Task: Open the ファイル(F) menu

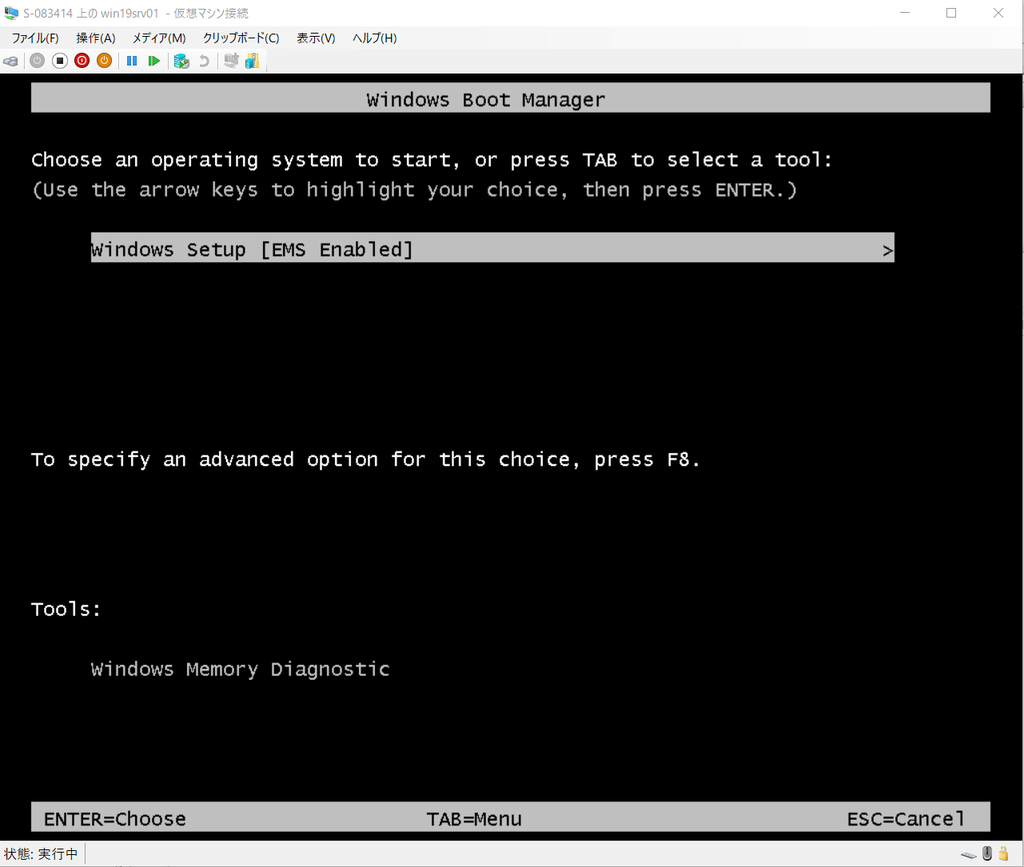Action: (35, 38)
